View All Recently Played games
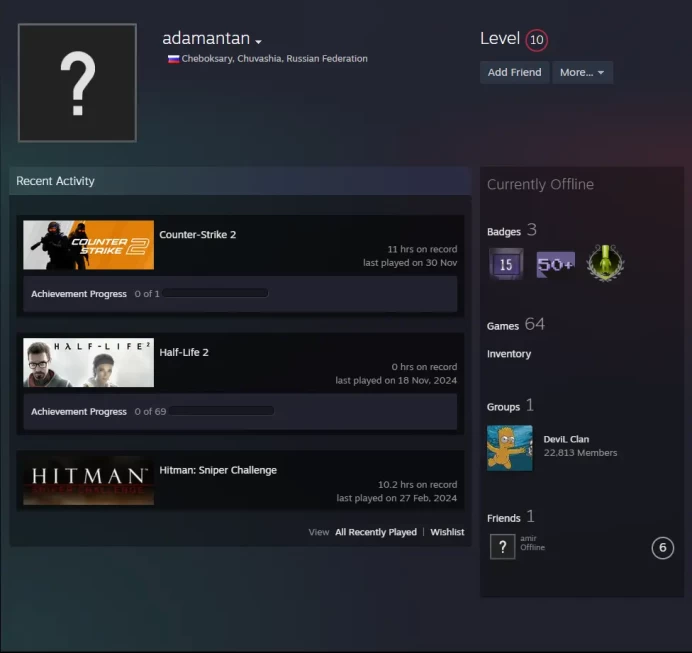 click(x=376, y=532)
